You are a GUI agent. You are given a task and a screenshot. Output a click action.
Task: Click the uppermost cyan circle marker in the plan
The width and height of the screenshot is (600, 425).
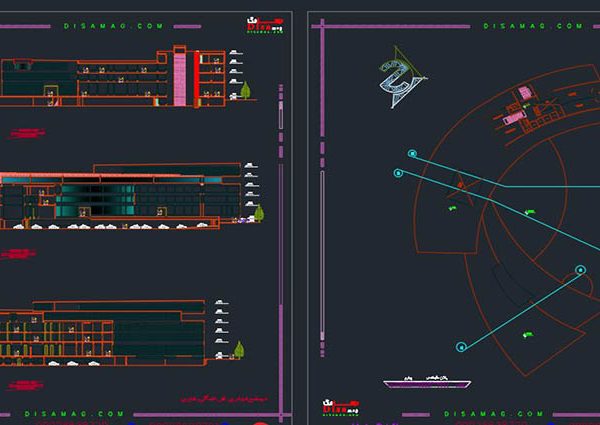pyautogui.click(x=412, y=154)
